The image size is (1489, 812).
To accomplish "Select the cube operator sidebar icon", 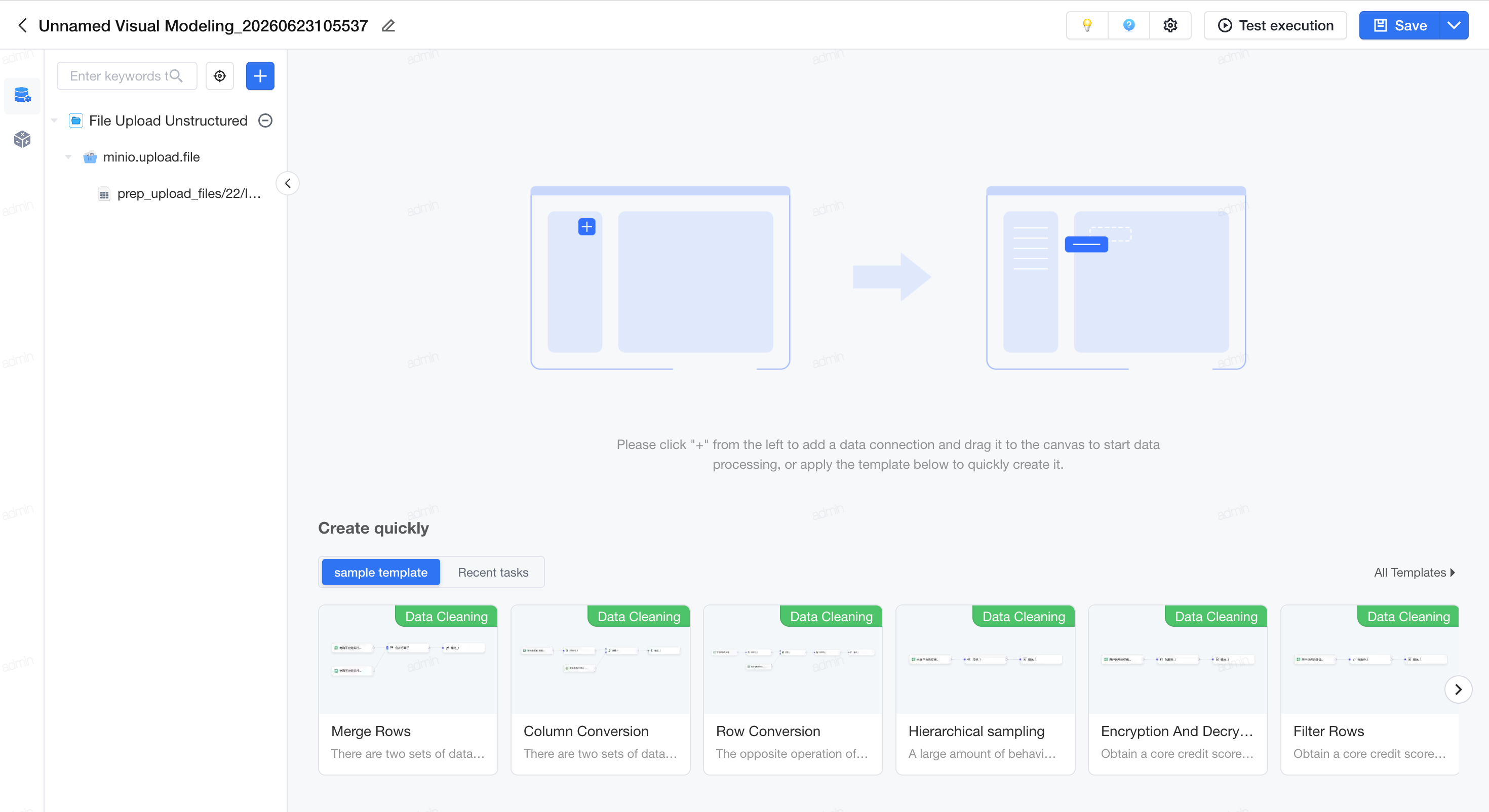I will (23, 139).
